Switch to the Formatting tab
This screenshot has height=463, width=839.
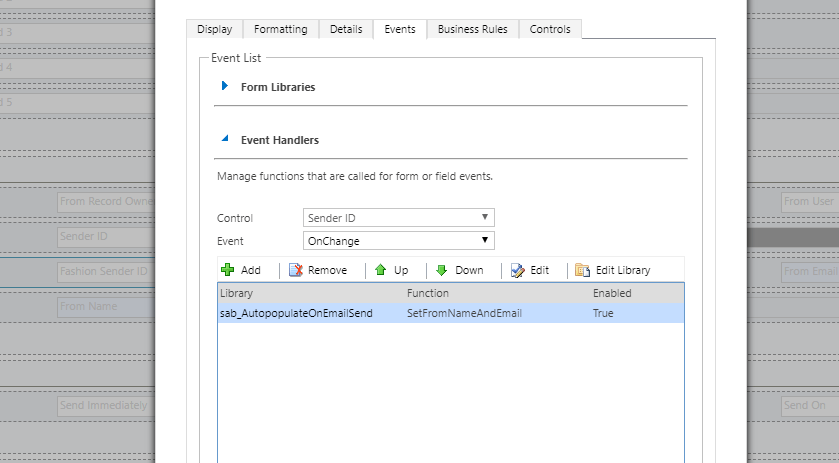(x=280, y=30)
